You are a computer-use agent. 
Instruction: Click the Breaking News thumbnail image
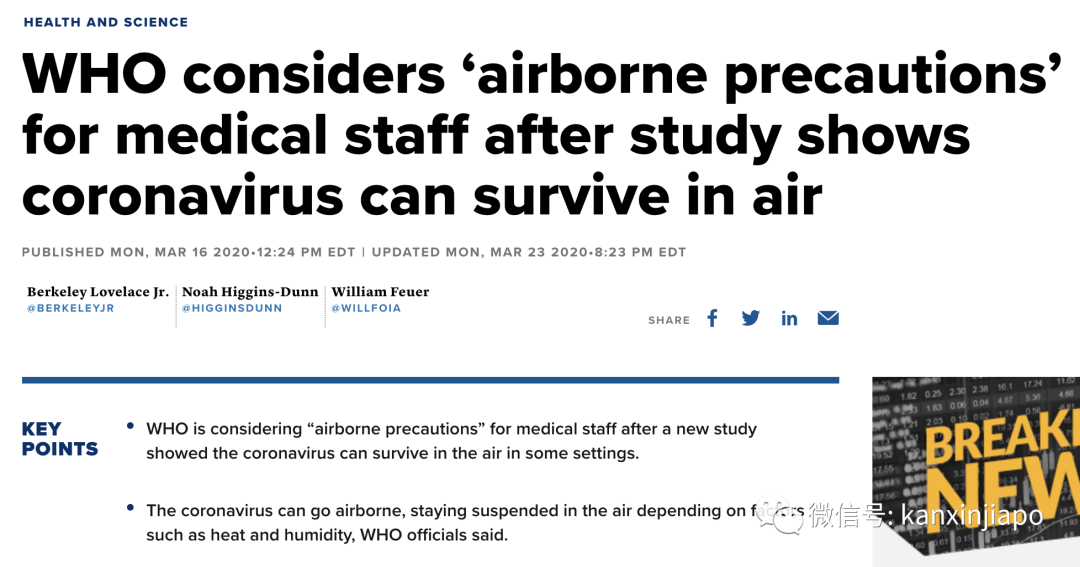[976, 471]
